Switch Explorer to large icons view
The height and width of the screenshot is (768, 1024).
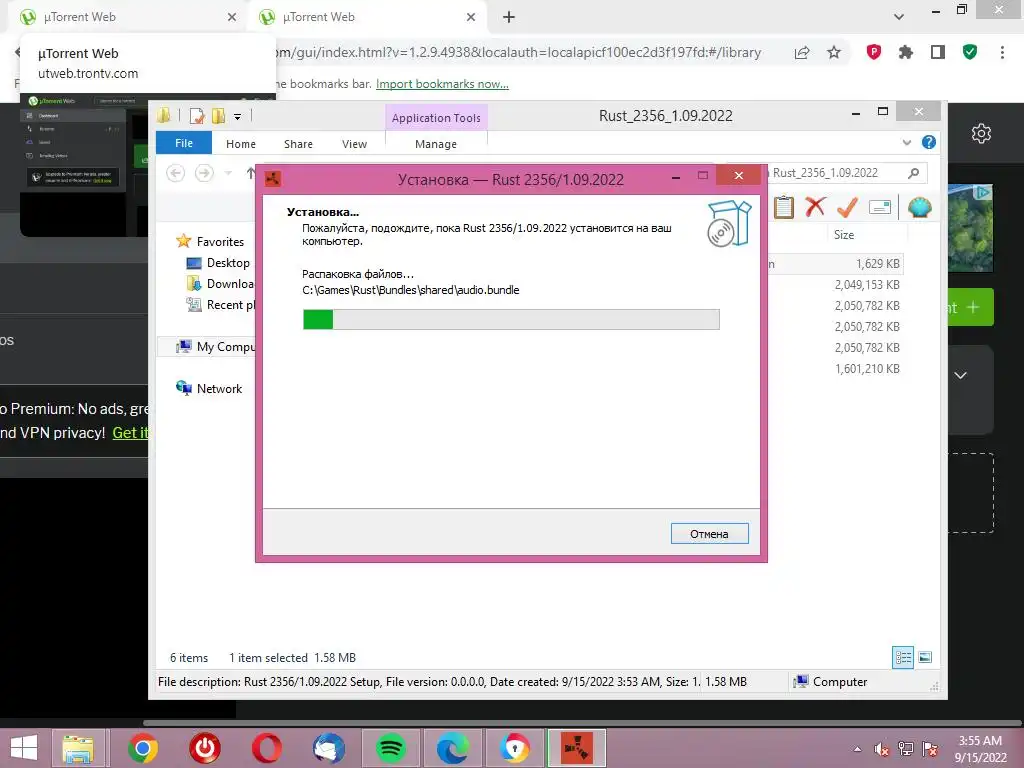coord(925,657)
